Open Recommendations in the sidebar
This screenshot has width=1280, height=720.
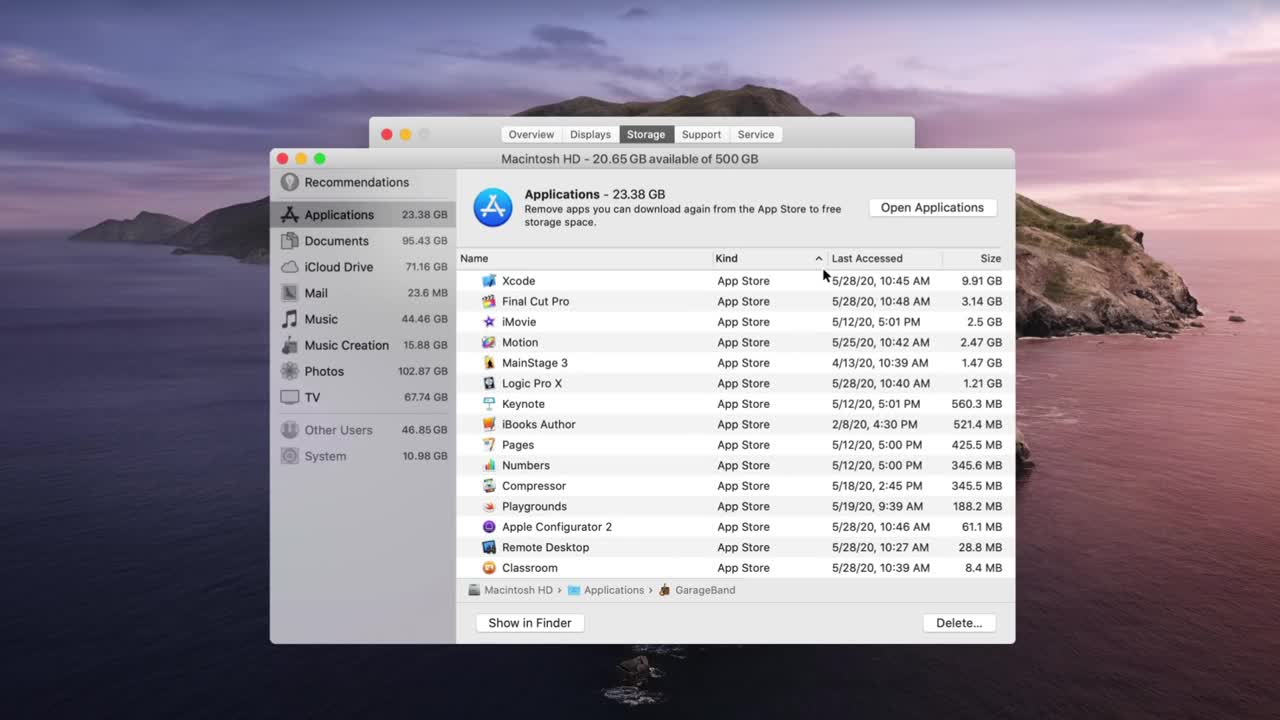(363, 182)
